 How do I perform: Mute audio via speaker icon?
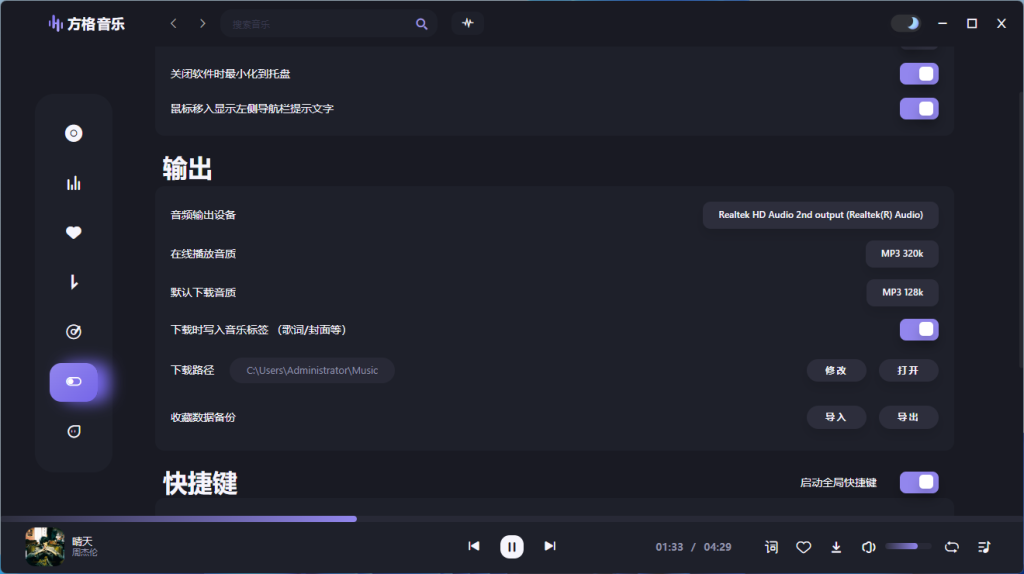(869, 547)
